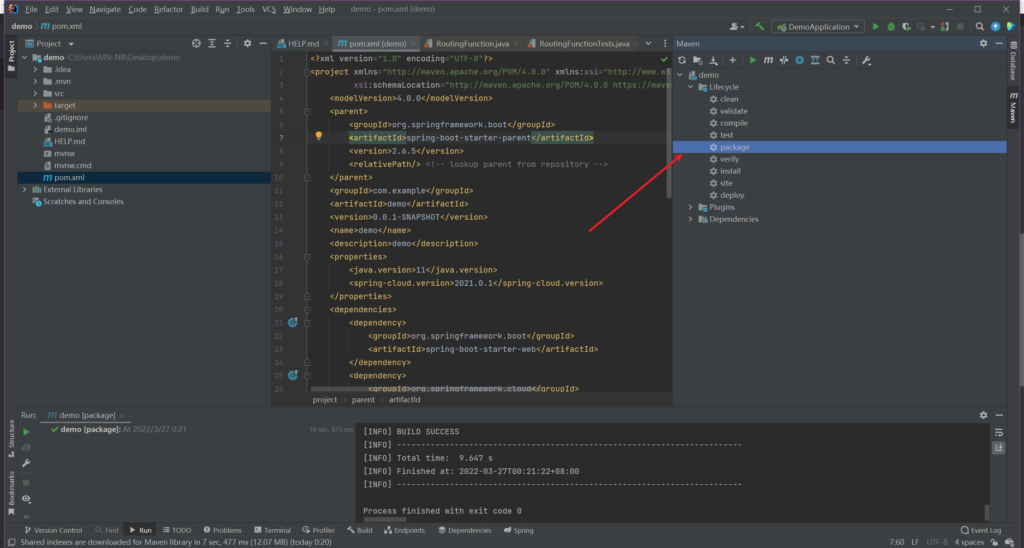The image size is (1024, 548).
Task: Open the Version Control tool window
Action: 53,530
